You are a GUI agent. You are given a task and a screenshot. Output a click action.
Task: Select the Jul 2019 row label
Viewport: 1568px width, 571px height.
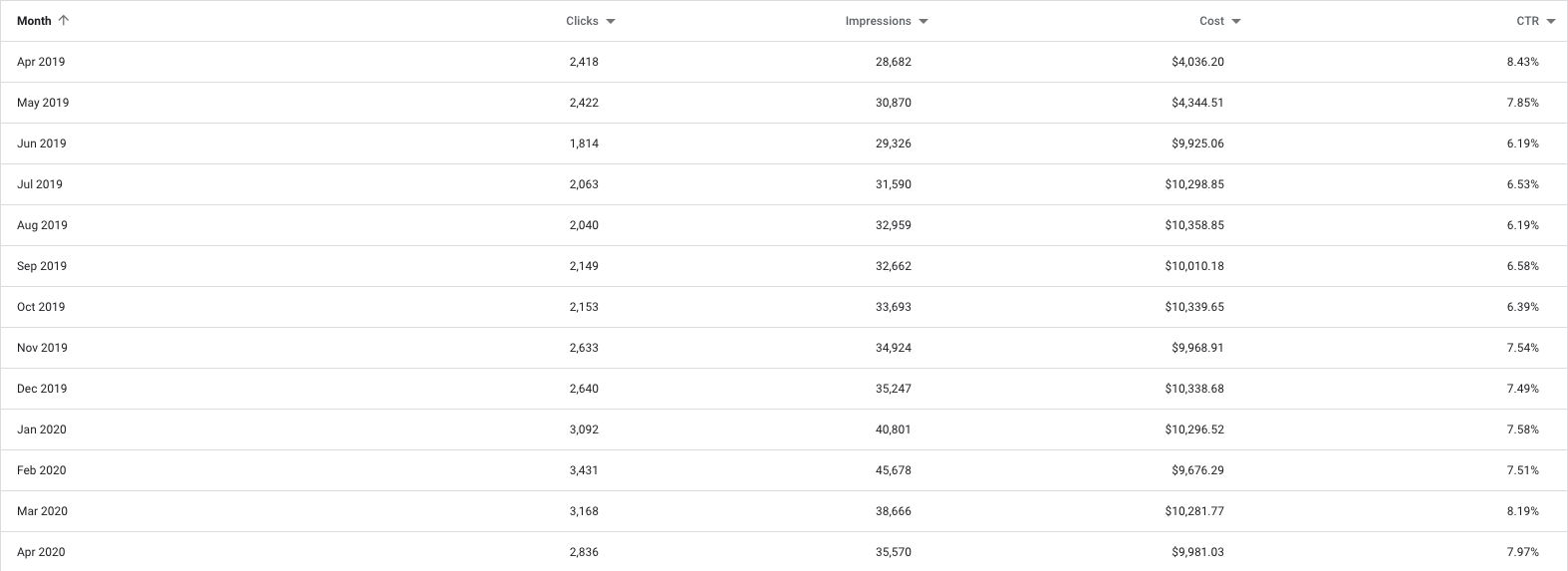pos(40,184)
